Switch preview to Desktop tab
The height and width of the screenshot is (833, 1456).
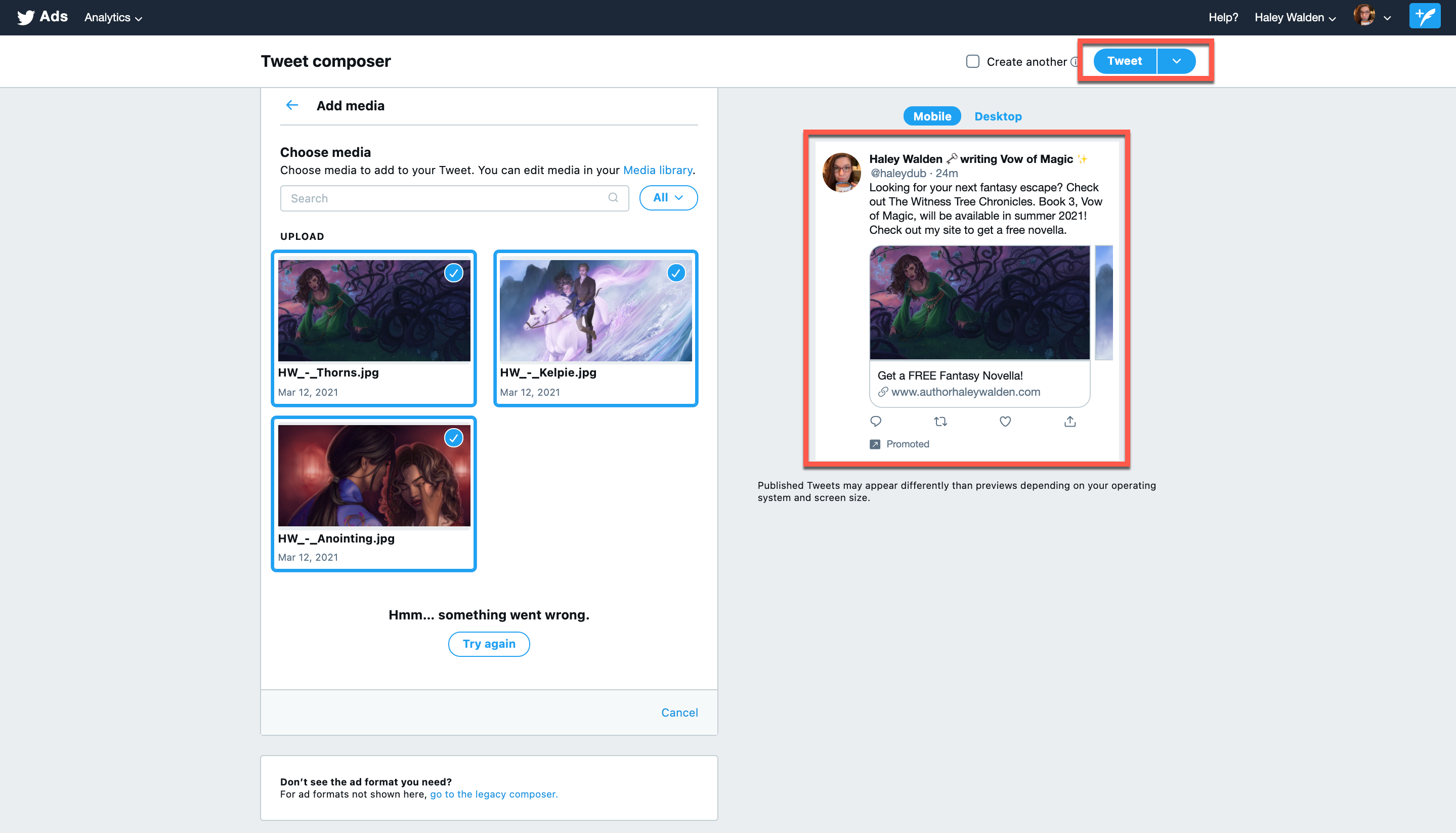coord(998,116)
